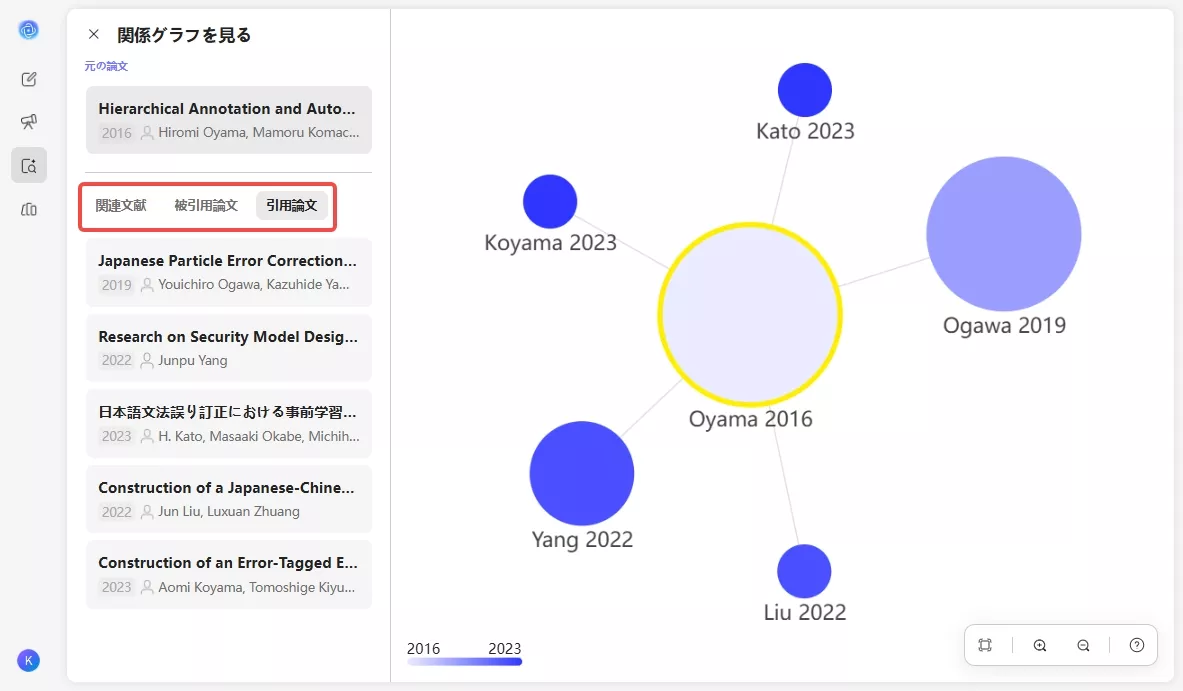Zoom in on the graph using the magnifier-plus icon

pos(1040,645)
